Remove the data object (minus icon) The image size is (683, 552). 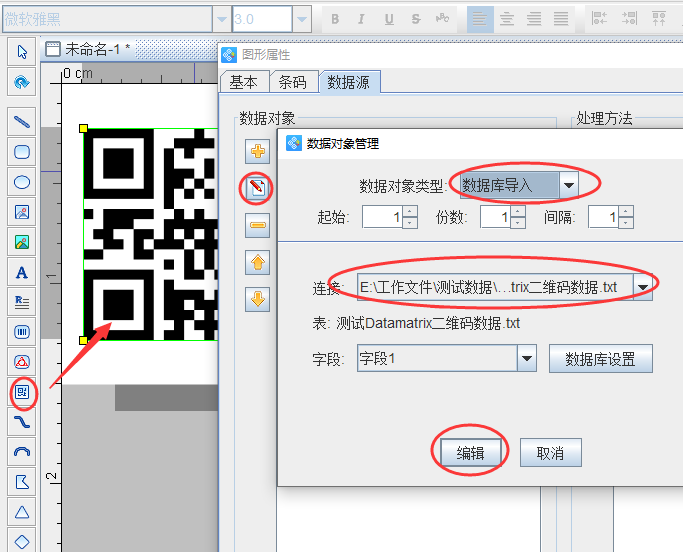point(257,225)
